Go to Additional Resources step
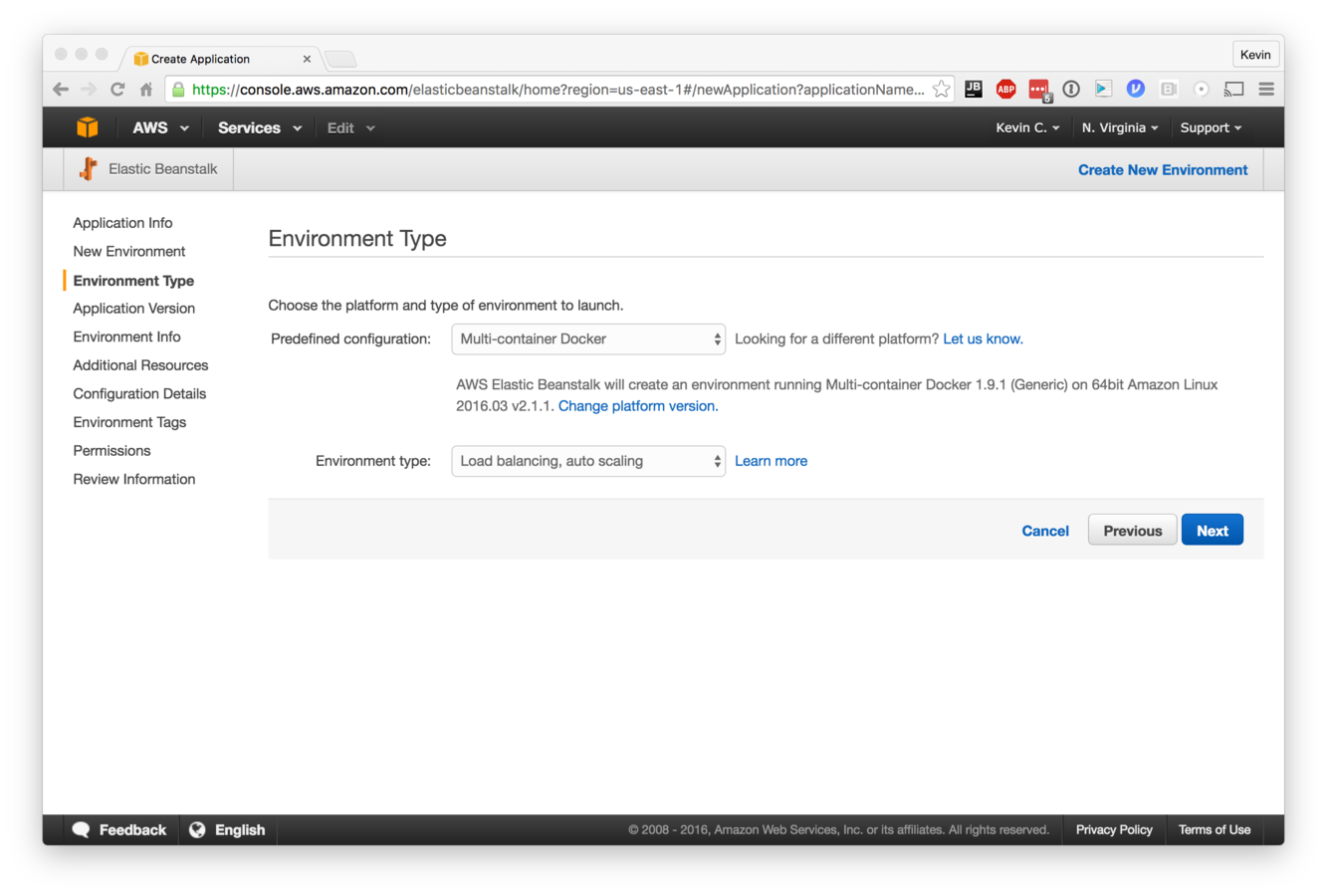The image size is (1327, 896). click(140, 365)
